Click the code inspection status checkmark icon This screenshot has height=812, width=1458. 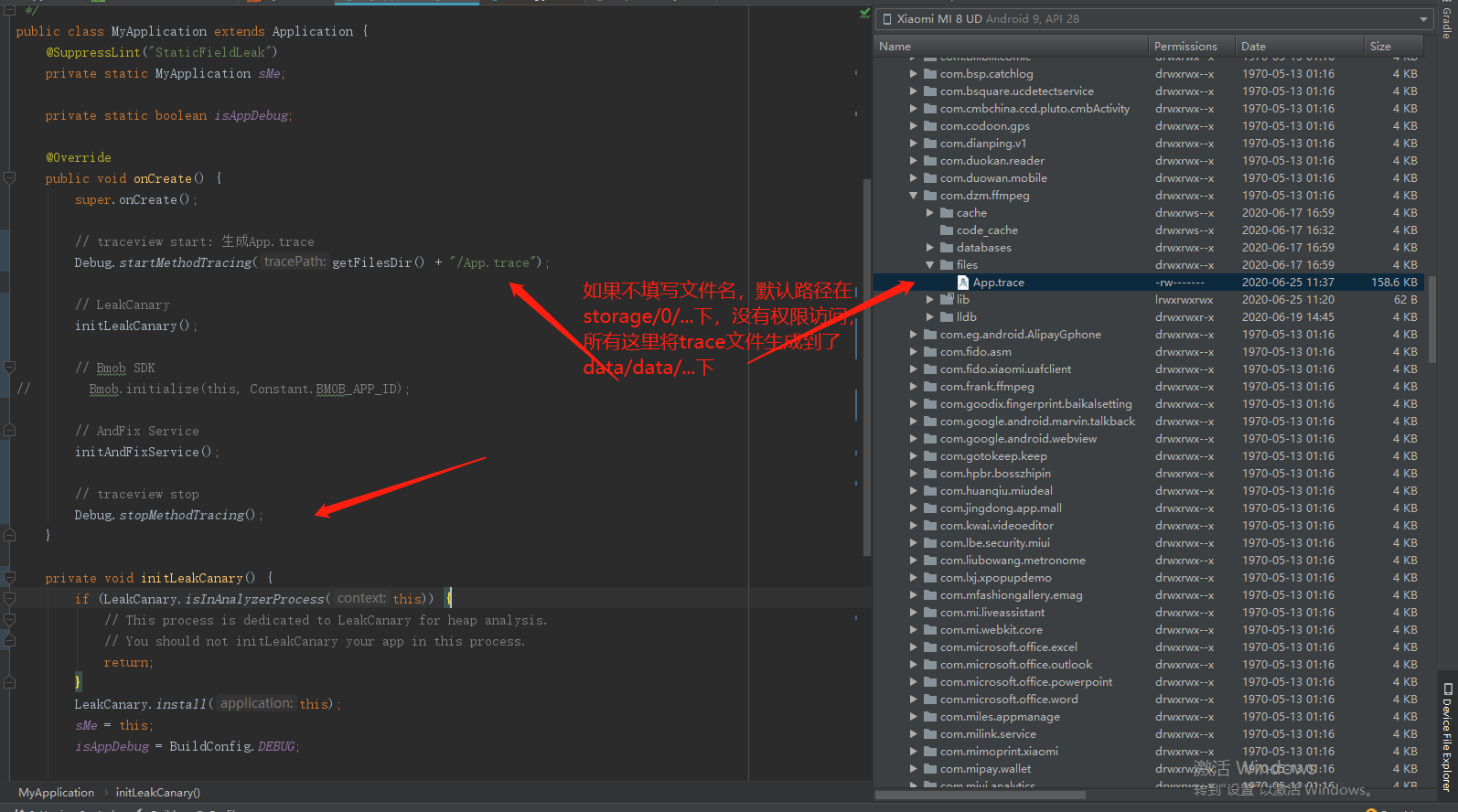[864, 13]
